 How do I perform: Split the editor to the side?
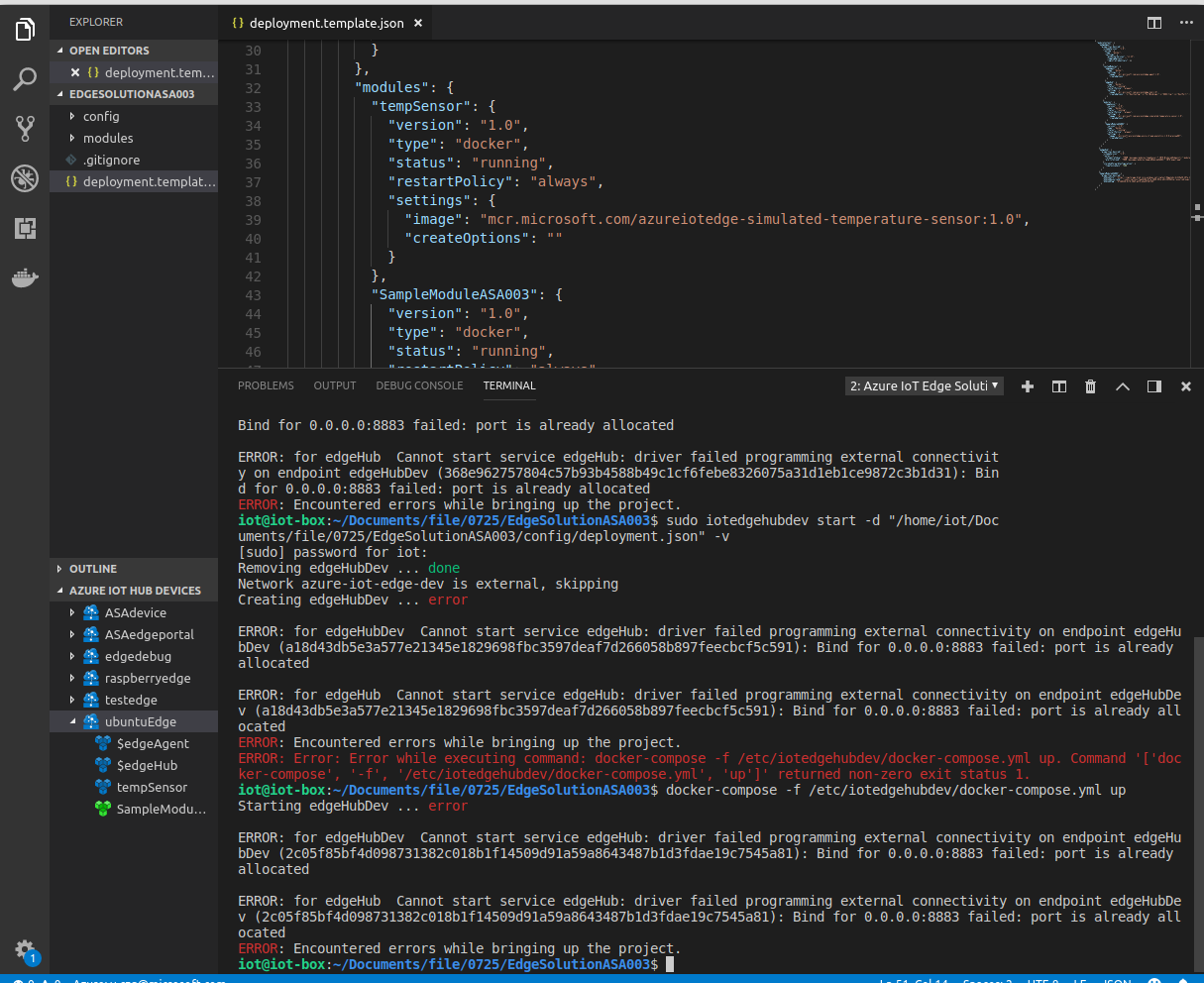click(1153, 22)
